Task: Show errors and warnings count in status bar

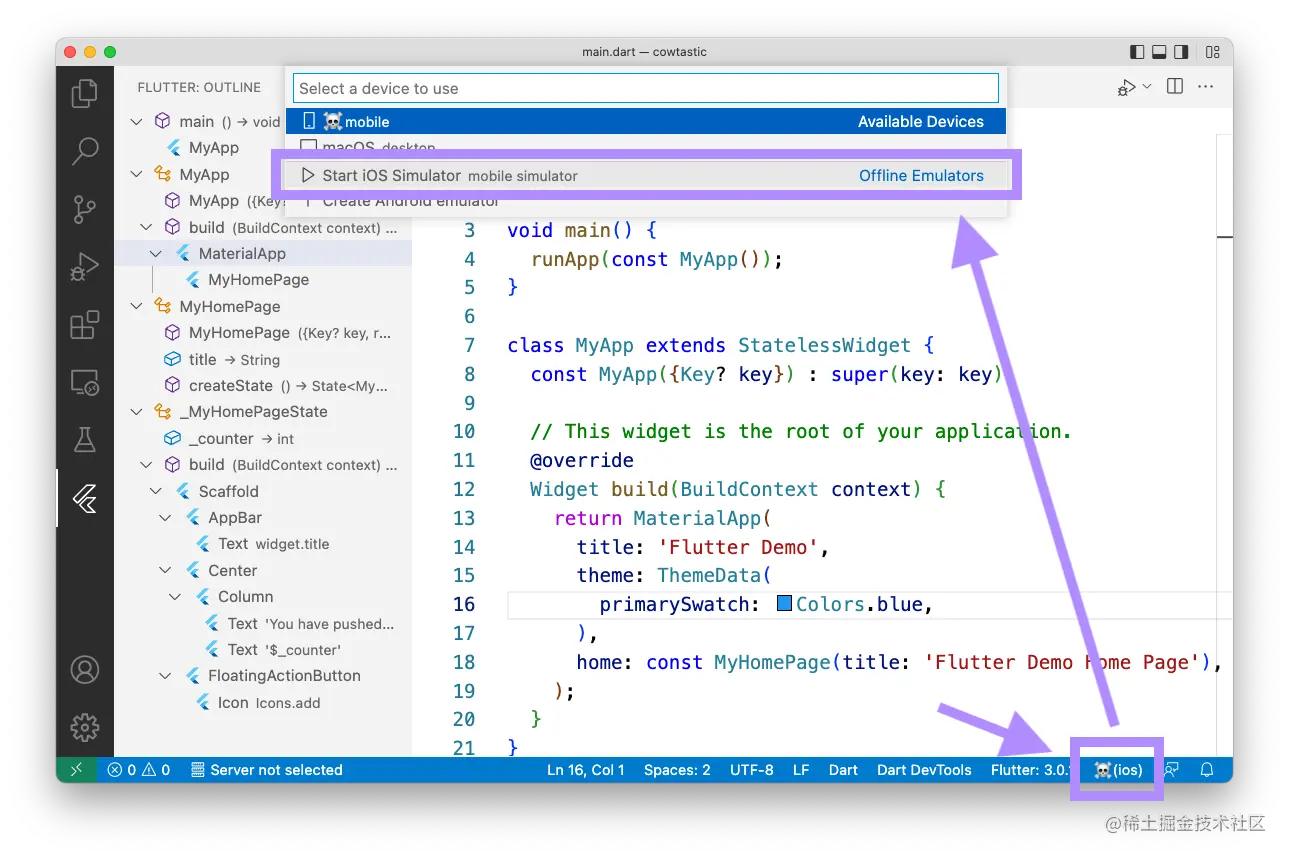Action: click(139, 770)
